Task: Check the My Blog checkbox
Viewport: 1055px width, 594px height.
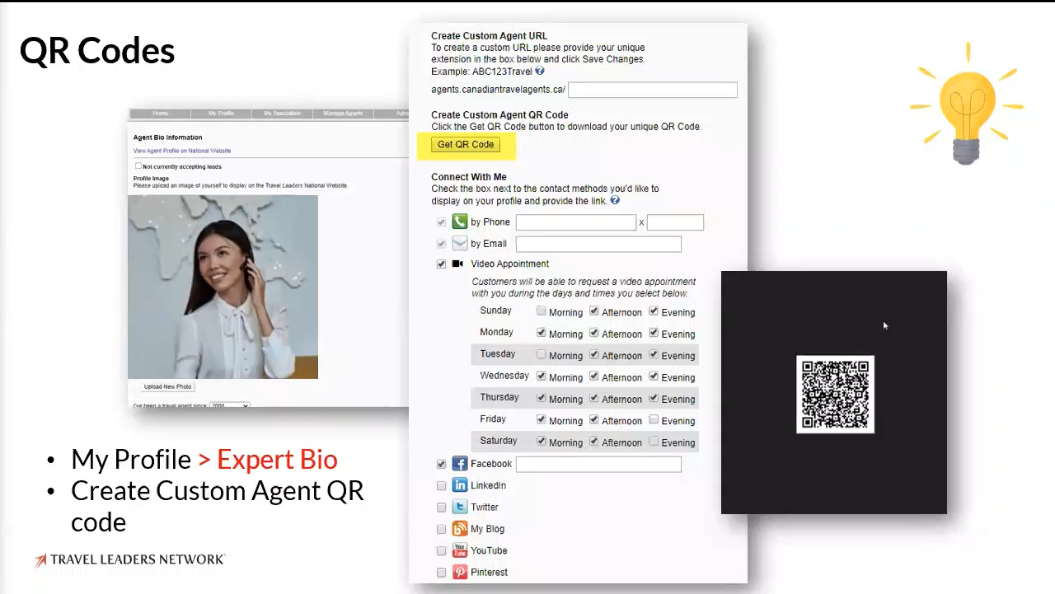Action: [441, 529]
